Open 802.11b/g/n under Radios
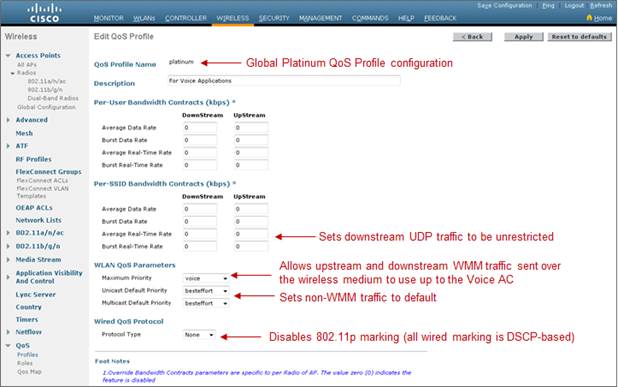The width and height of the screenshot is (618, 387). (x=45, y=90)
